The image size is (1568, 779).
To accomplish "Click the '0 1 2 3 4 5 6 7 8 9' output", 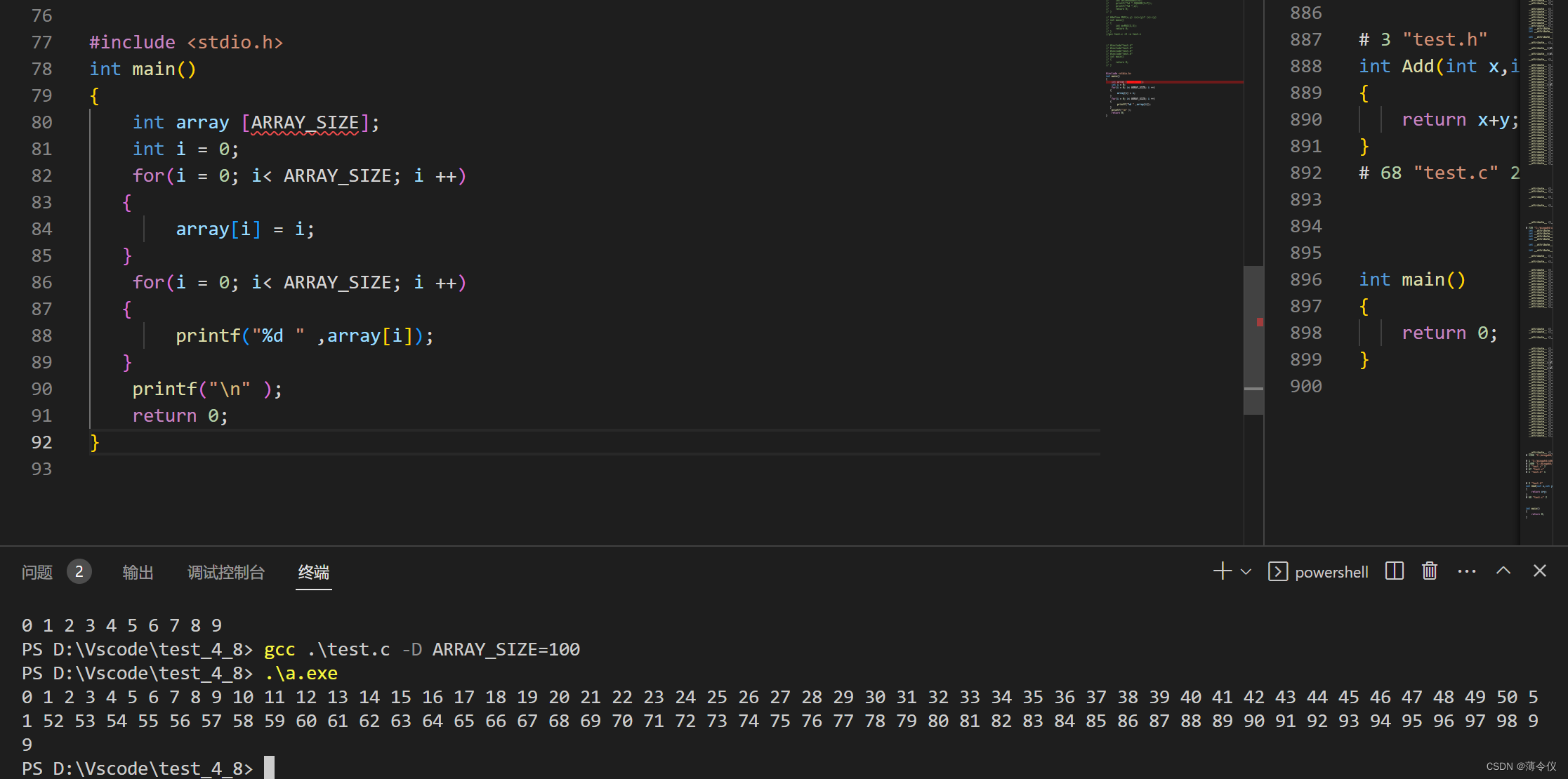I will 121,626.
